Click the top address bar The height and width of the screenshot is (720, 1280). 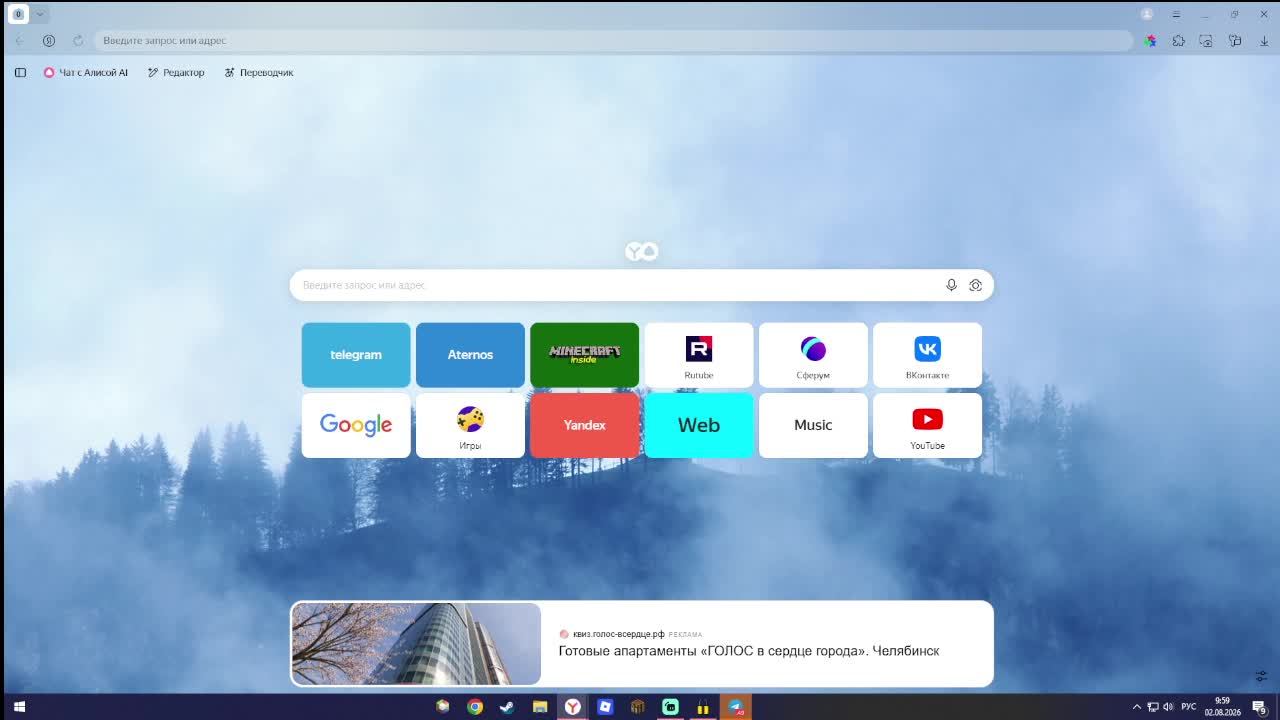click(x=613, y=41)
